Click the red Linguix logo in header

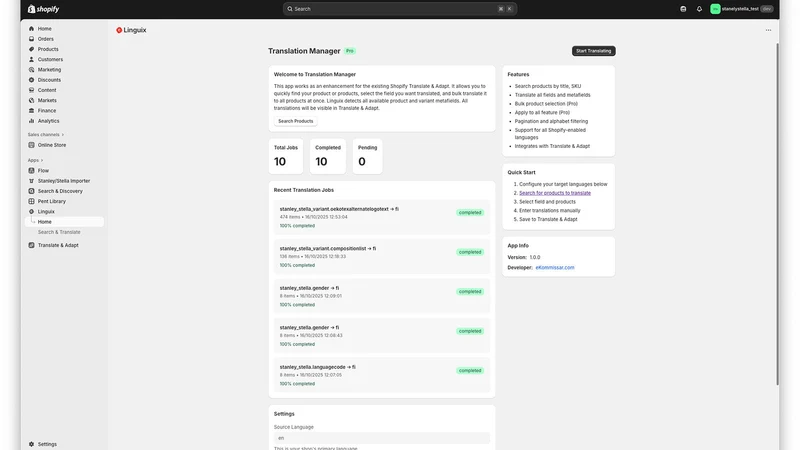(119, 30)
